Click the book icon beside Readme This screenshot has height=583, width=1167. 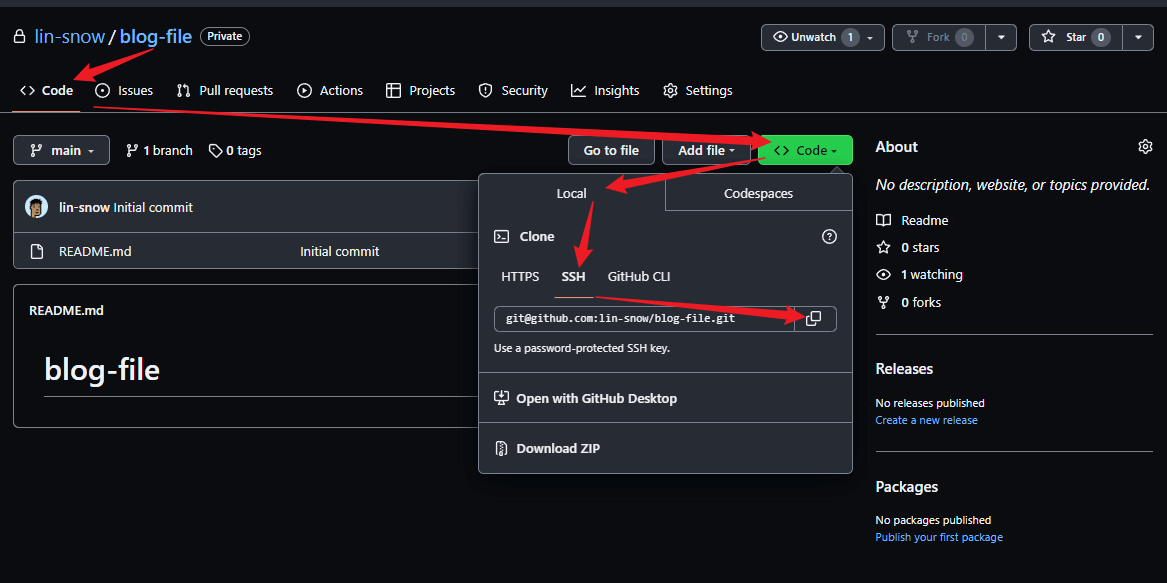pos(883,220)
